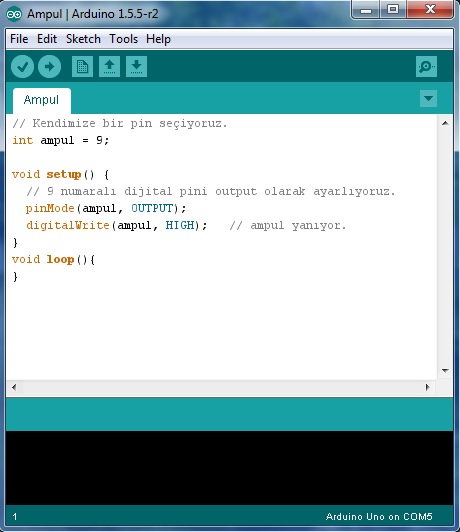Viewport: 460px width, 532px height.
Task: Click the Upload arrow button
Action: (50, 66)
